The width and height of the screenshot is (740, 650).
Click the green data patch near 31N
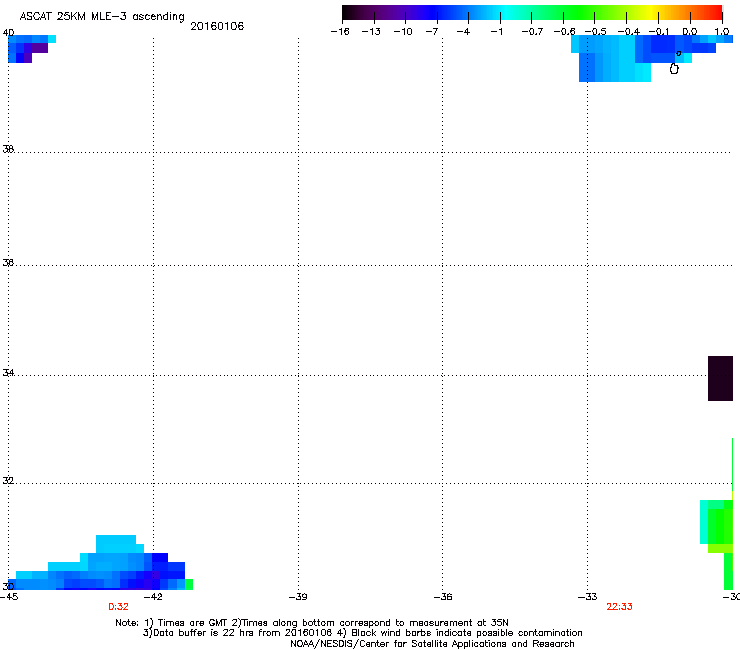(716, 526)
